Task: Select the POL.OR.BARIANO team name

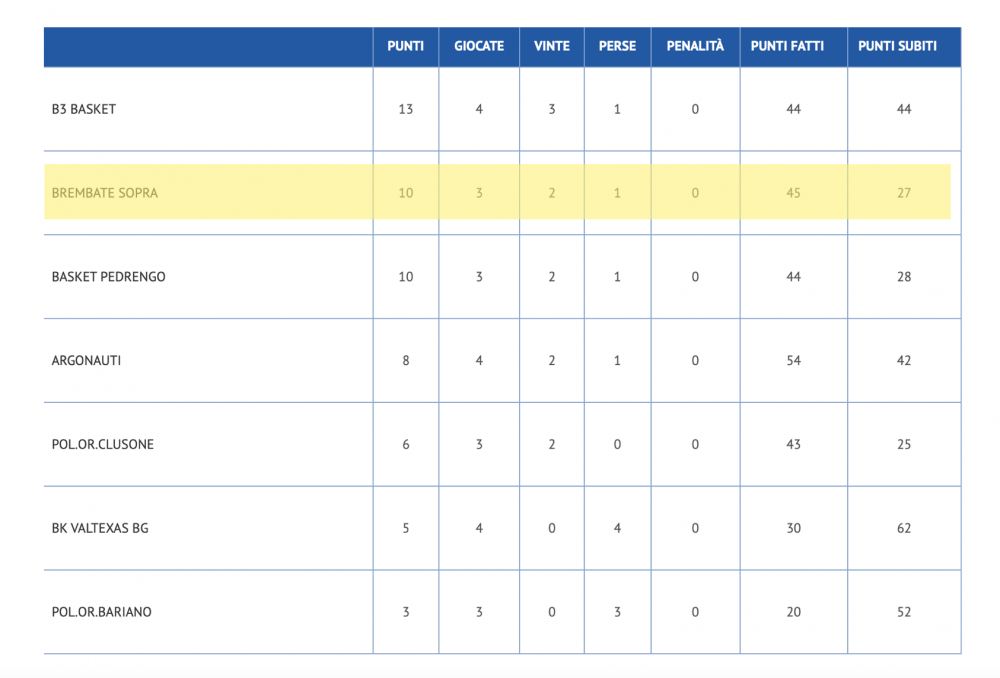Action: click(101, 612)
